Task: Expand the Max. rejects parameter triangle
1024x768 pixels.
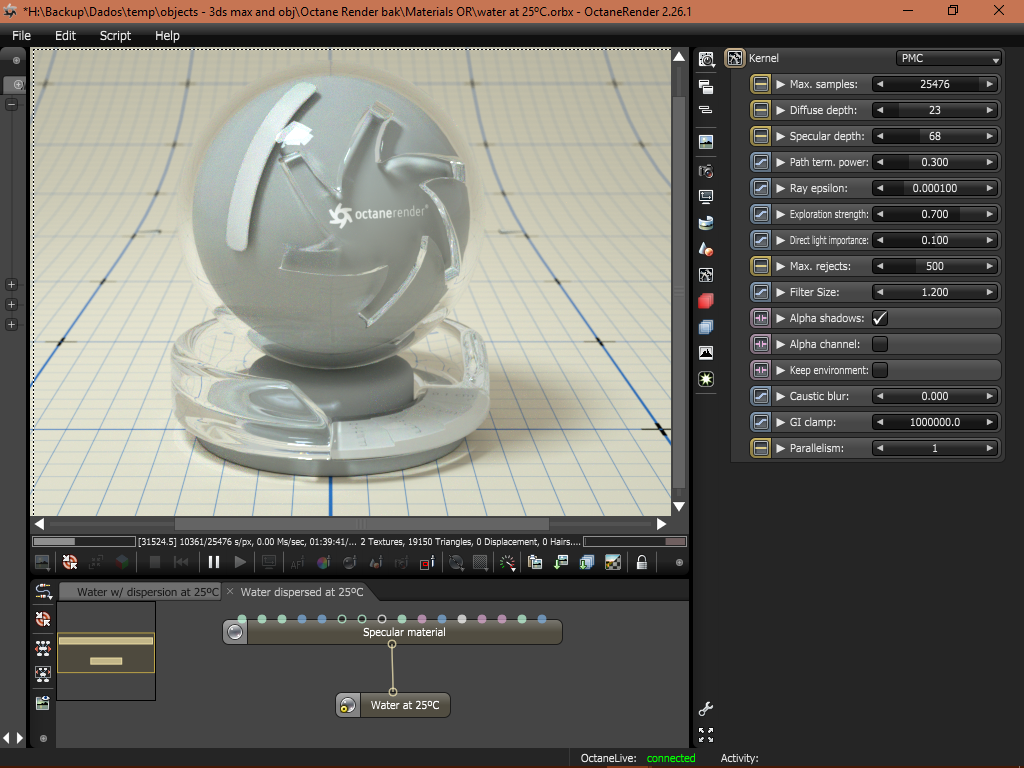Action: click(x=780, y=266)
